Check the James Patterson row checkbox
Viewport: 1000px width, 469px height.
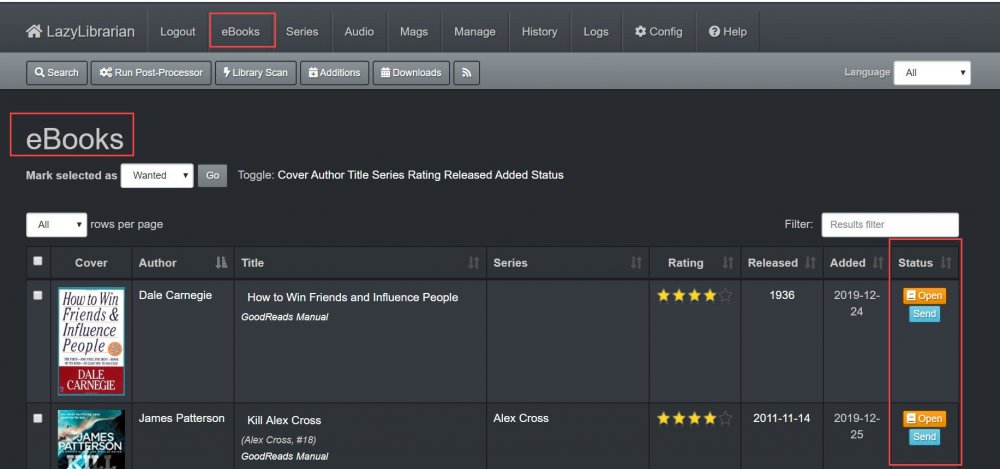[x=38, y=418]
